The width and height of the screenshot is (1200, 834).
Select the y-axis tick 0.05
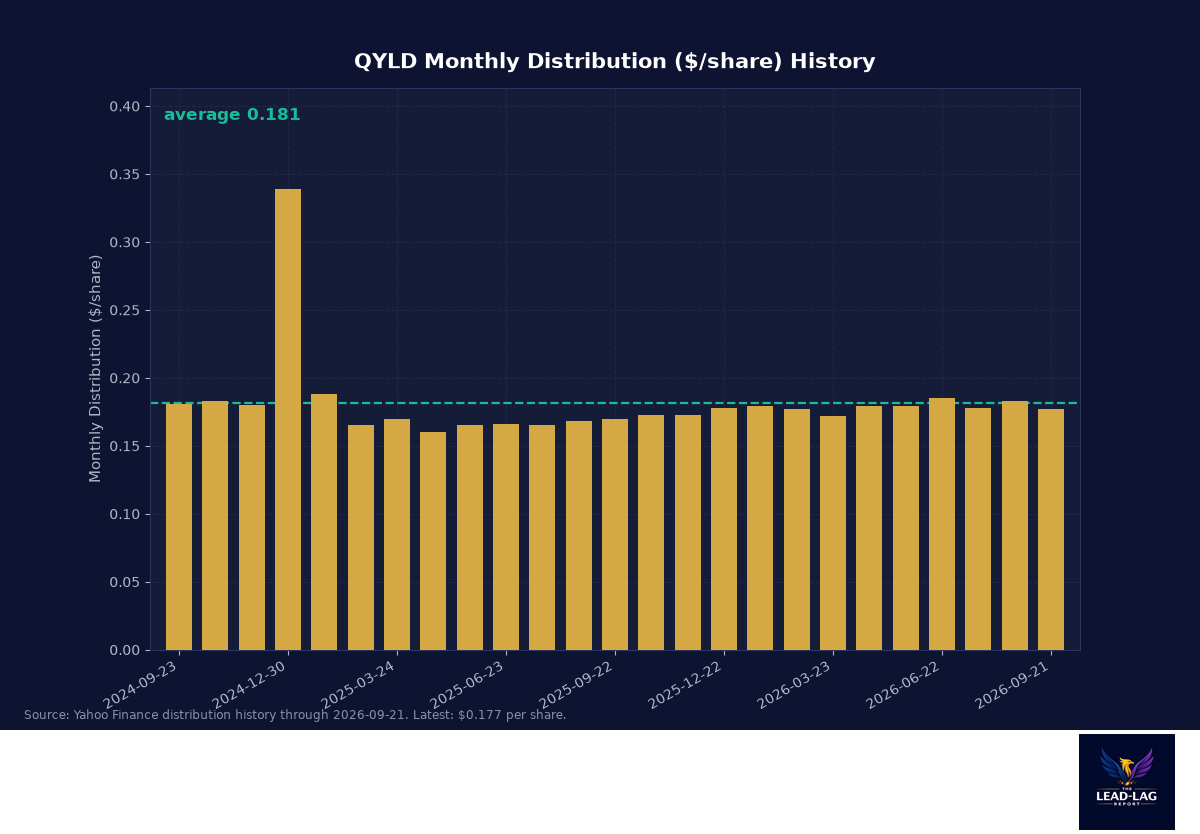tap(124, 583)
